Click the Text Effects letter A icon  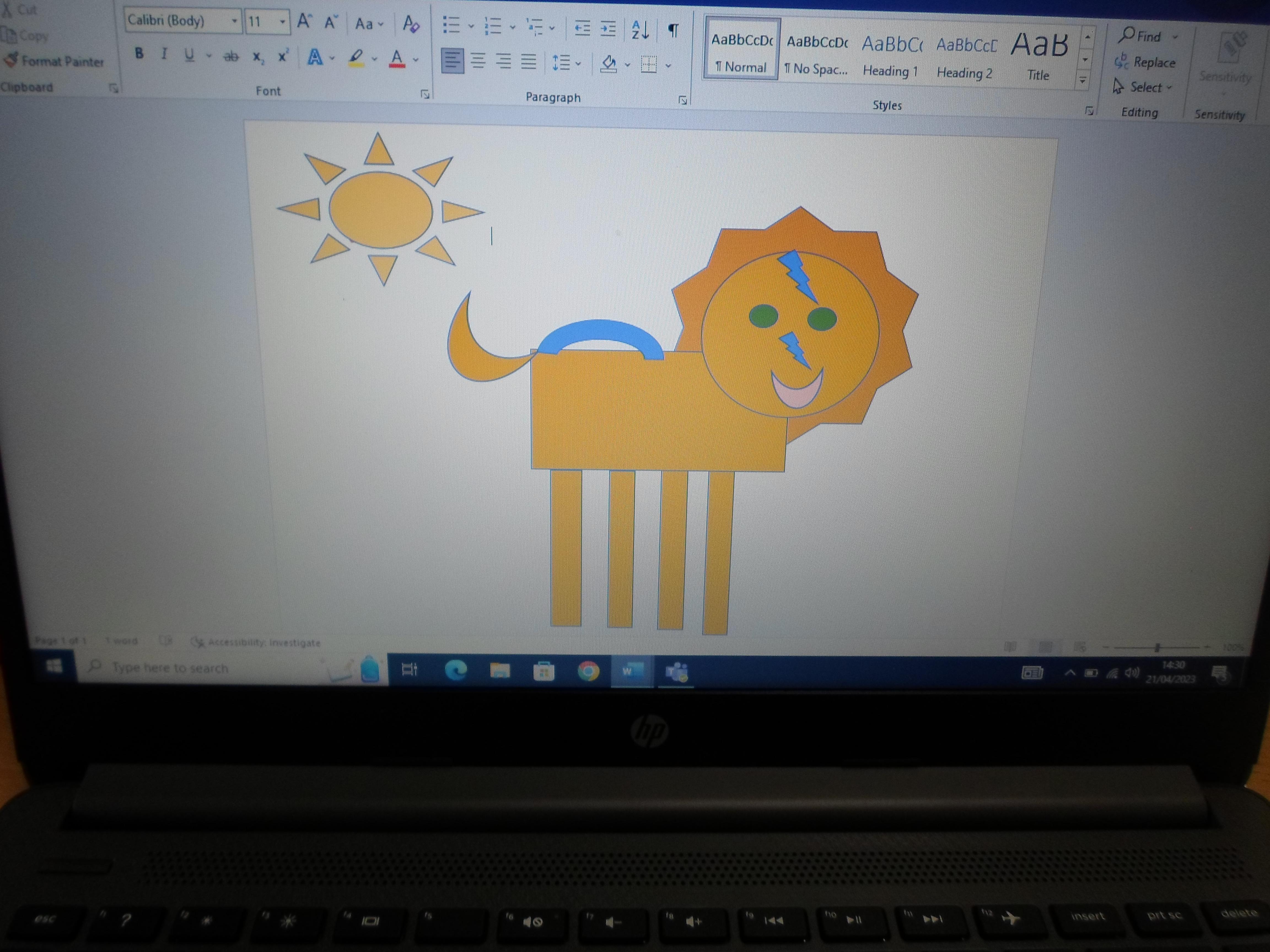315,57
